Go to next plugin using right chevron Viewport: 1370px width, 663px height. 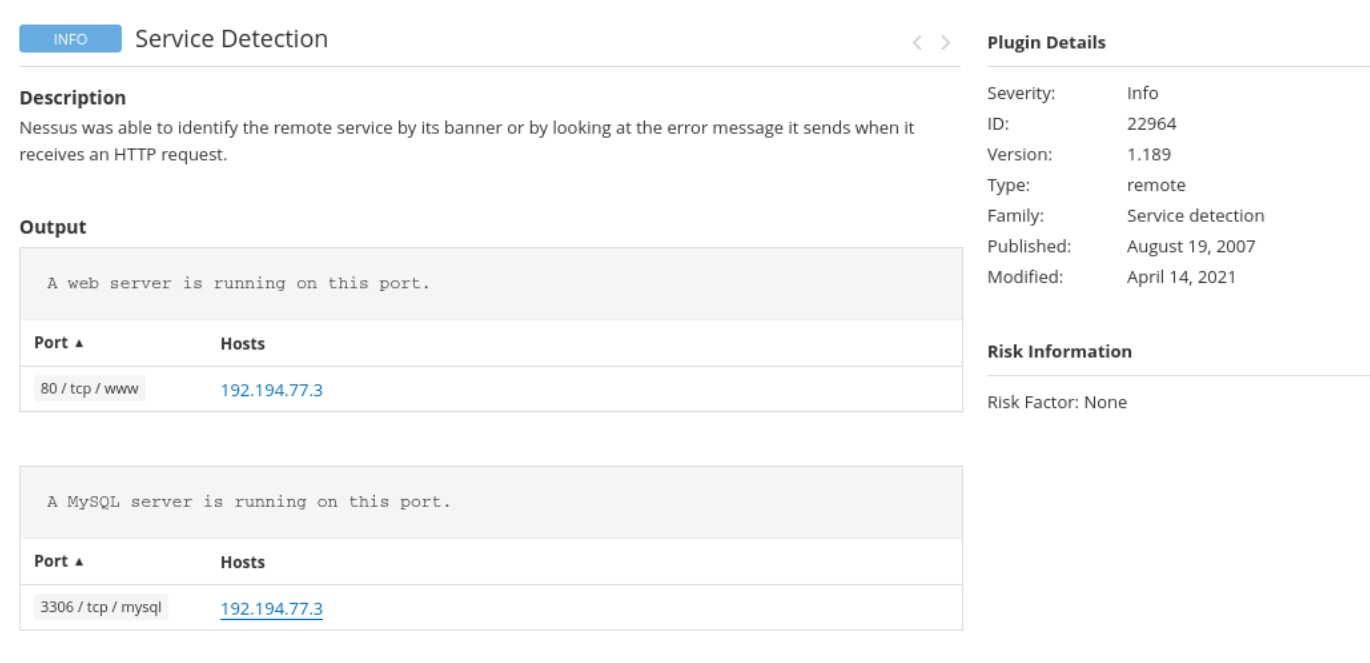(x=945, y=42)
